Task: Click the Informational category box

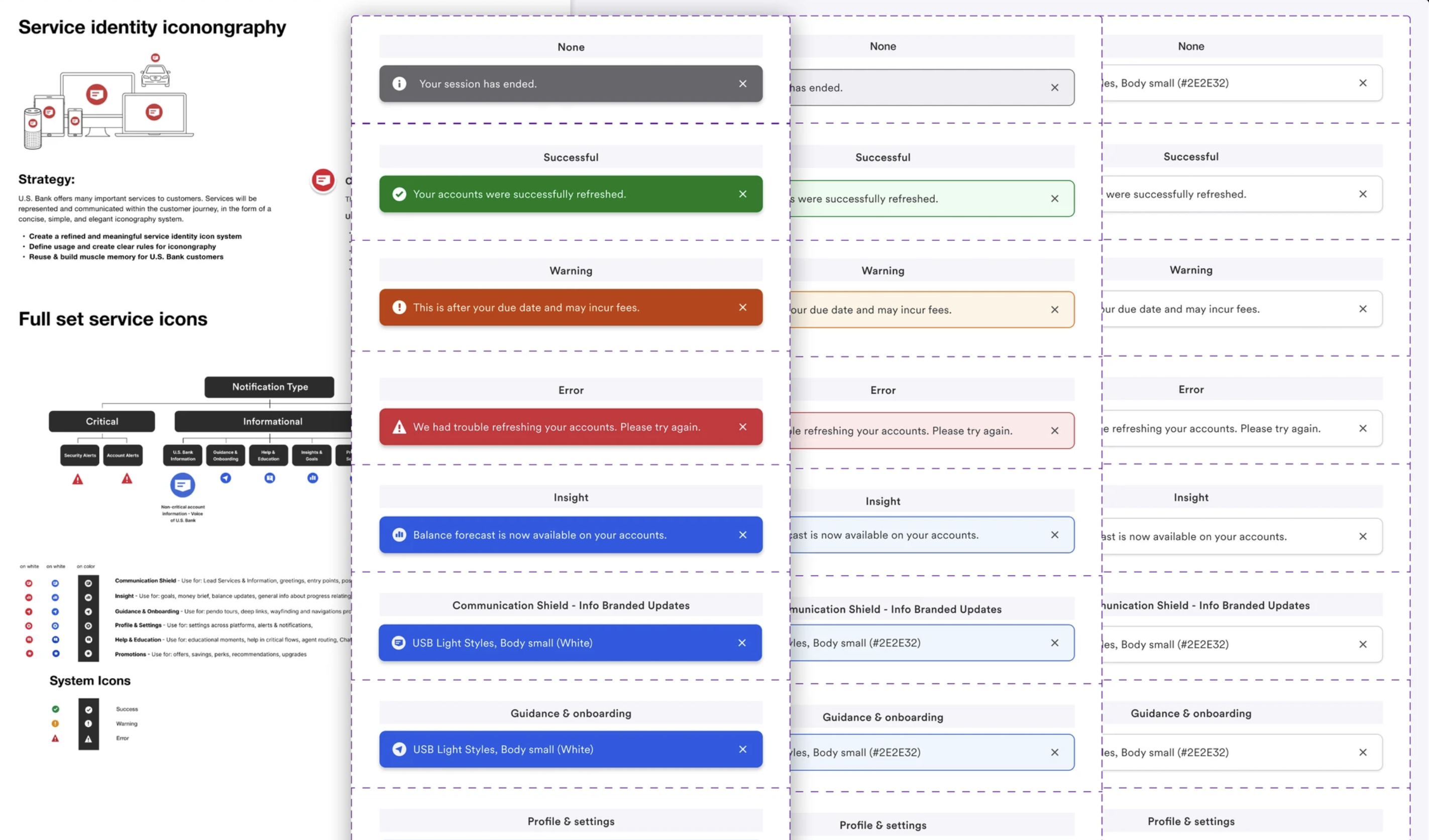Action: 272,422
